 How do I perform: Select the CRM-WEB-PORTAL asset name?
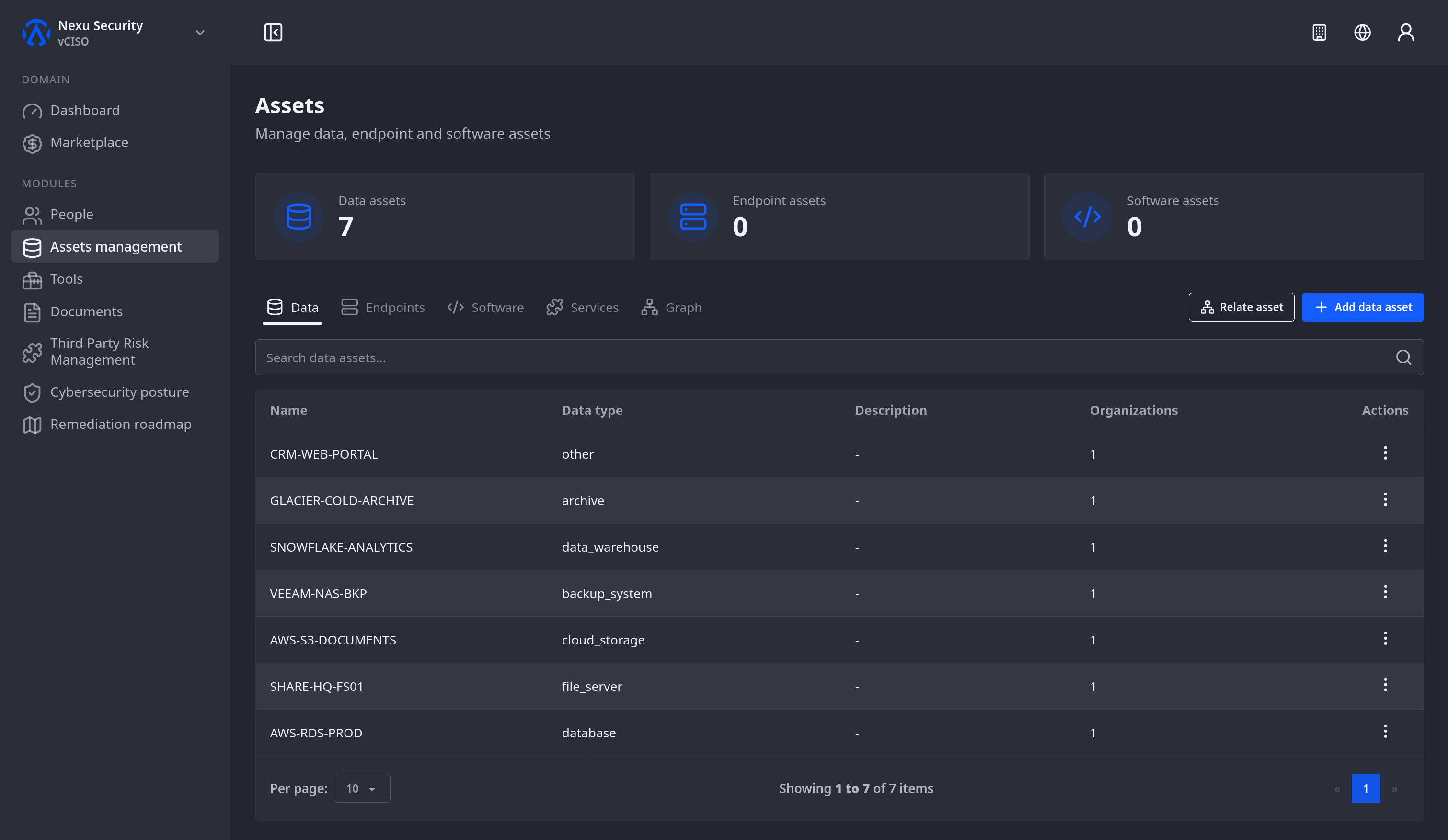324,454
